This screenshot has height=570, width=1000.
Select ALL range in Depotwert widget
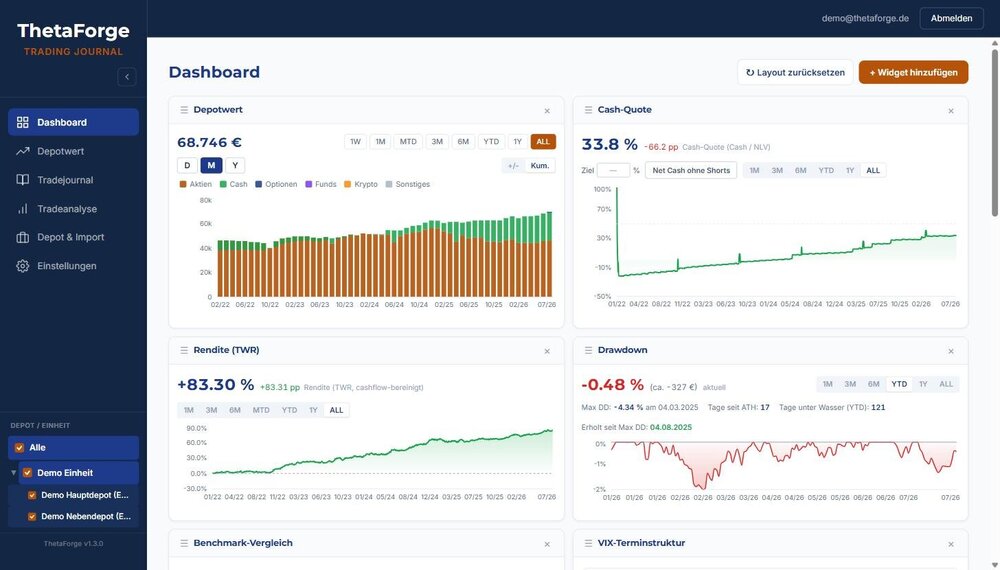click(543, 142)
